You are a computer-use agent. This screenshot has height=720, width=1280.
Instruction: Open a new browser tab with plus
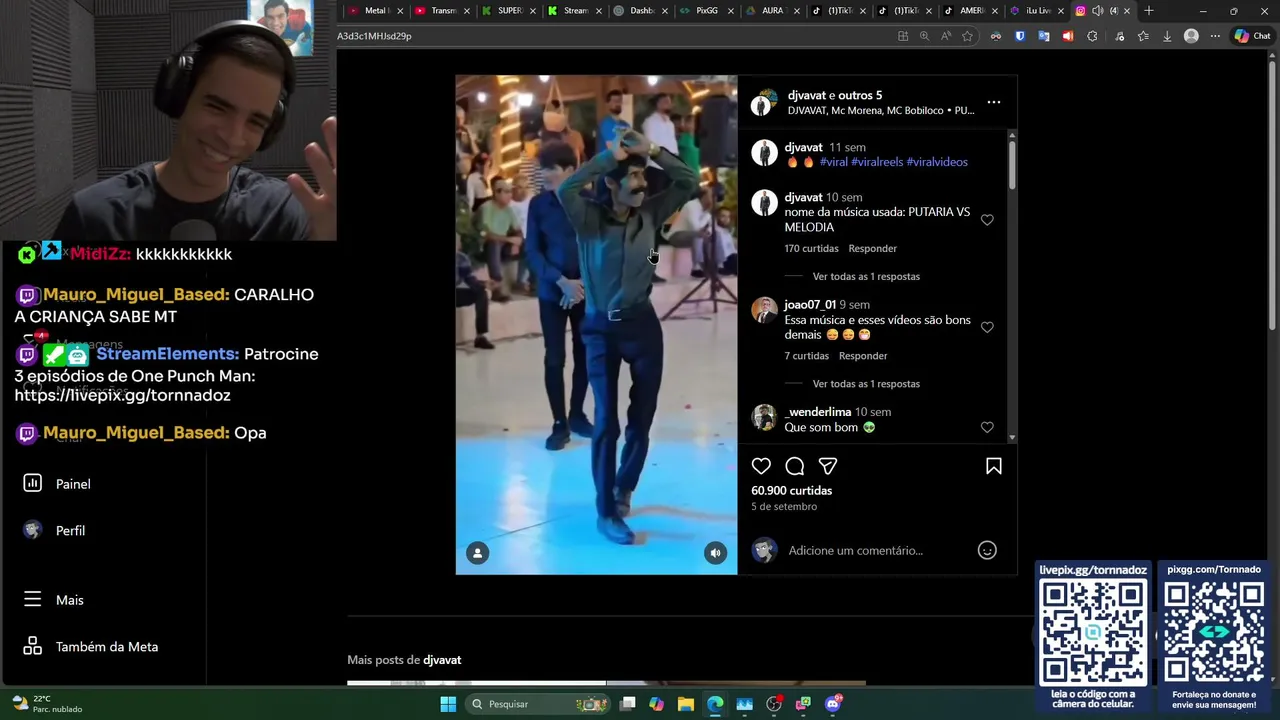click(1149, 11)
